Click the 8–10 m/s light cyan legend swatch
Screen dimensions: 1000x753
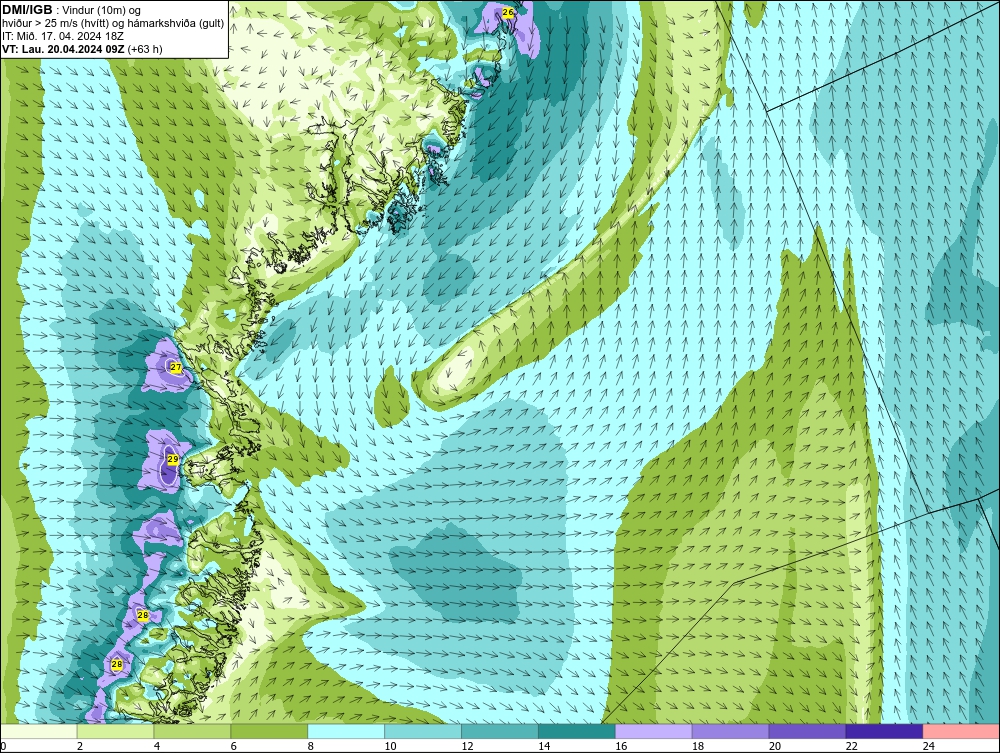(x=346, y=731)
